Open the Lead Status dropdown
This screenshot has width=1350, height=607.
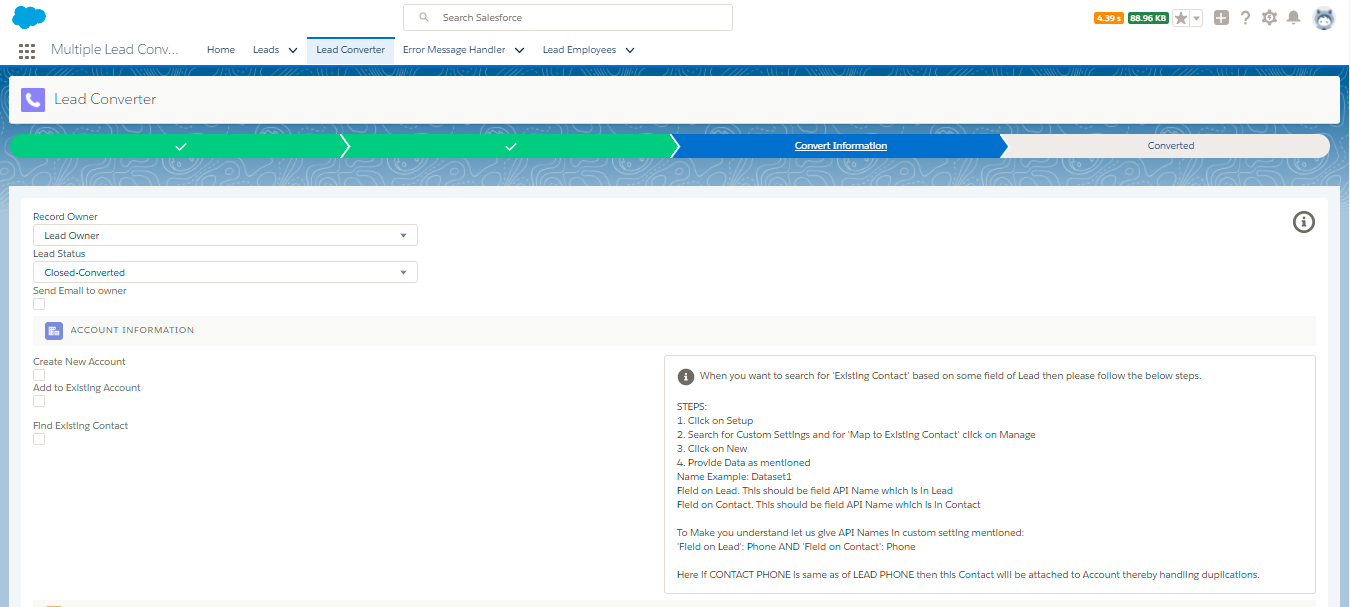pyautogui.click(x=225, y=272)
